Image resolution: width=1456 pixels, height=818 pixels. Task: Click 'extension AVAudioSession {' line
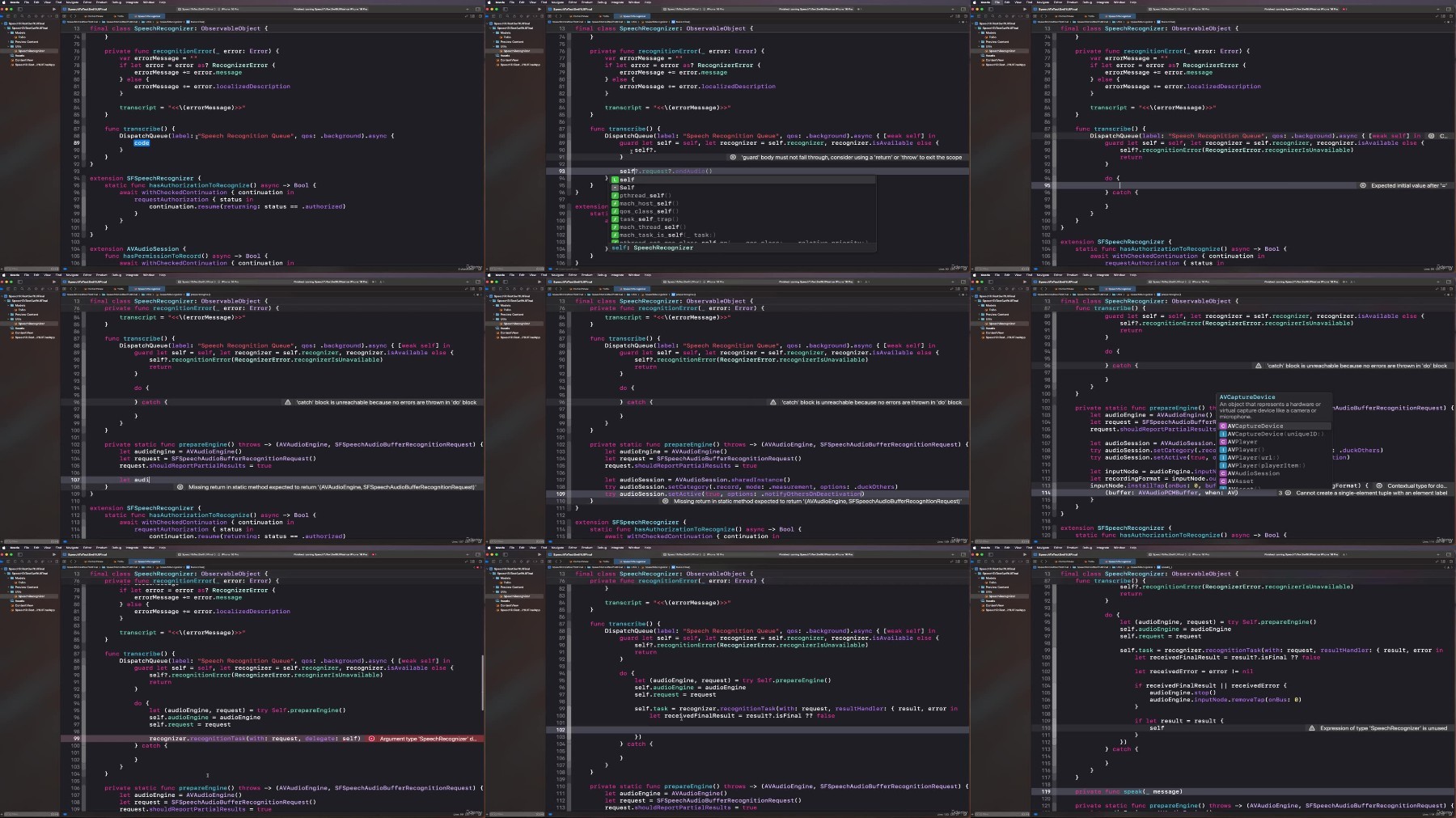click(137, 249)
